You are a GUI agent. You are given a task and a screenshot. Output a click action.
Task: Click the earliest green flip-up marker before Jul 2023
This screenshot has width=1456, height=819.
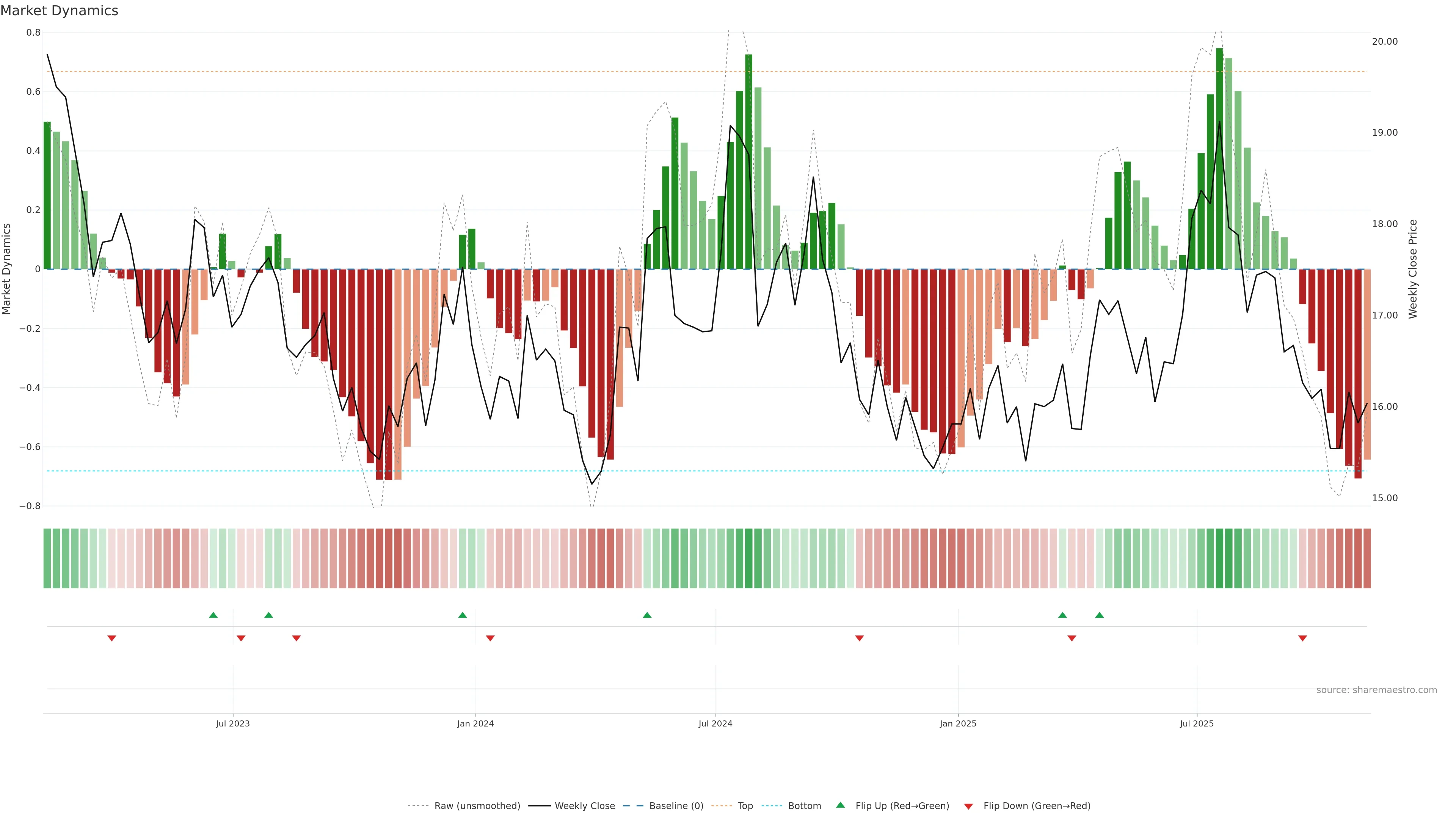pyautogui.click(x=213, y=615)
